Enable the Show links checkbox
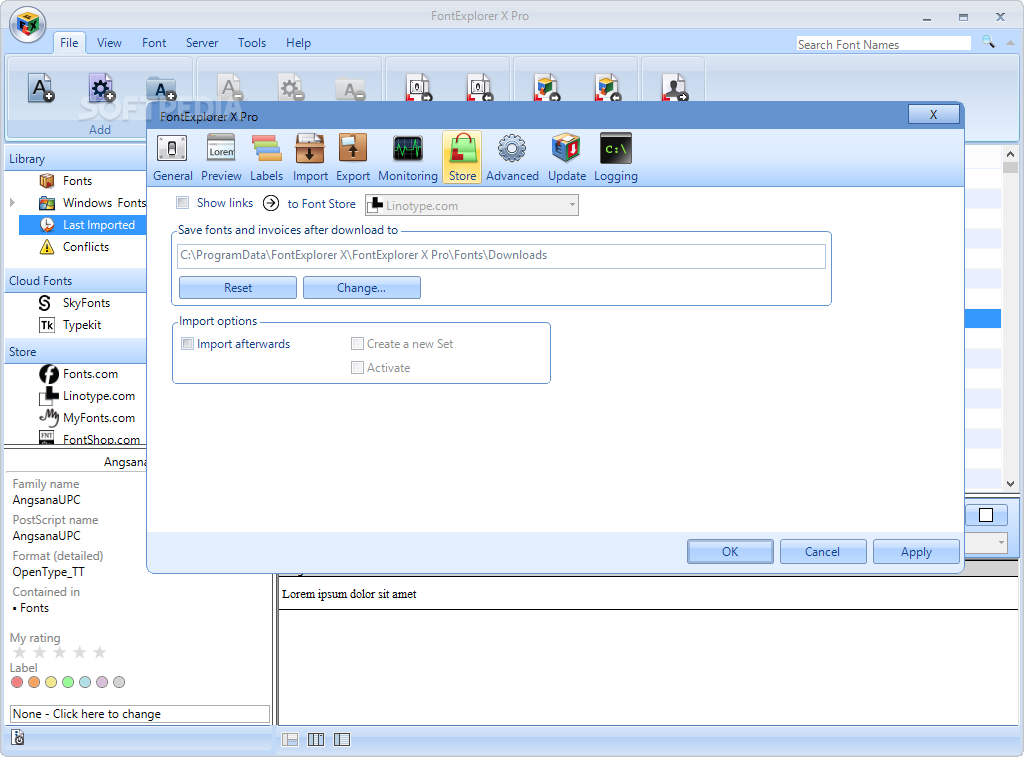The image size is (1024, 757). [x=183, y=202]
